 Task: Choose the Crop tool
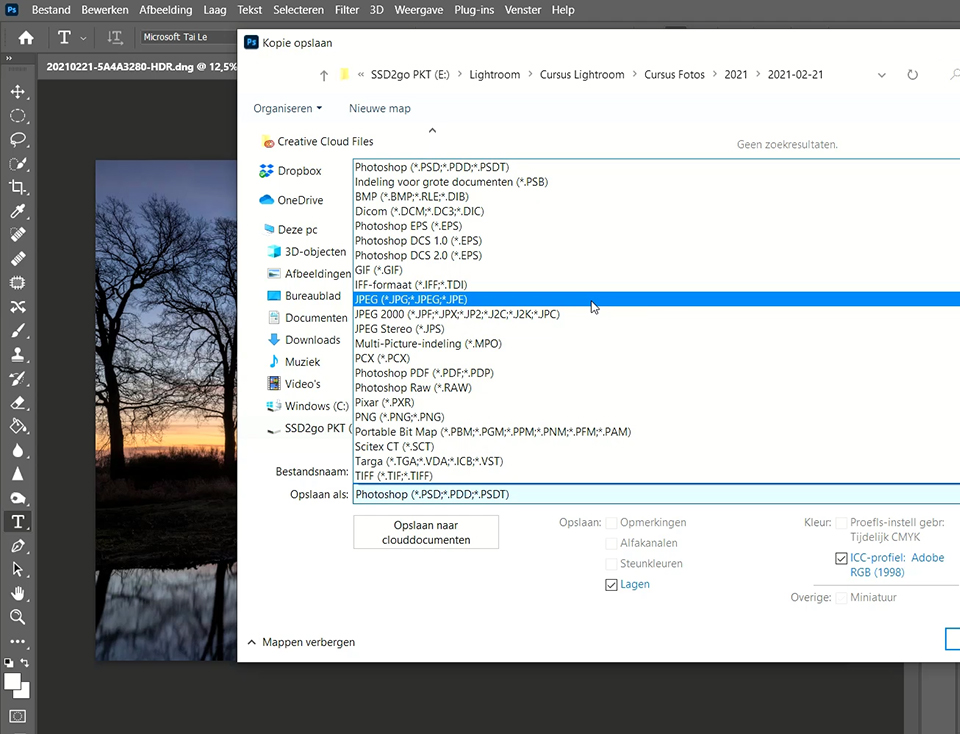[18, 187]
